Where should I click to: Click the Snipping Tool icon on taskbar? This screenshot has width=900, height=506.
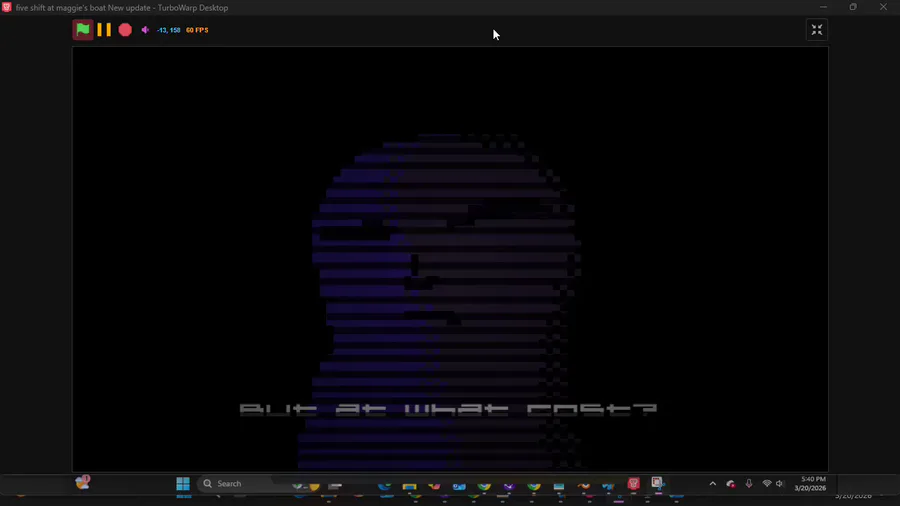(x=658, y=484)
